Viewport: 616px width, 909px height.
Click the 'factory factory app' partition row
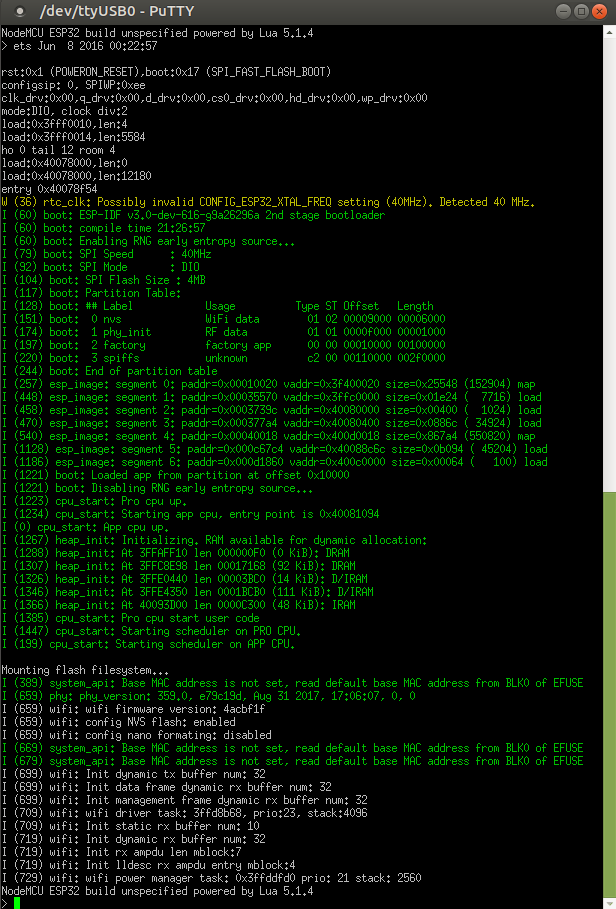tap(224, 345)
